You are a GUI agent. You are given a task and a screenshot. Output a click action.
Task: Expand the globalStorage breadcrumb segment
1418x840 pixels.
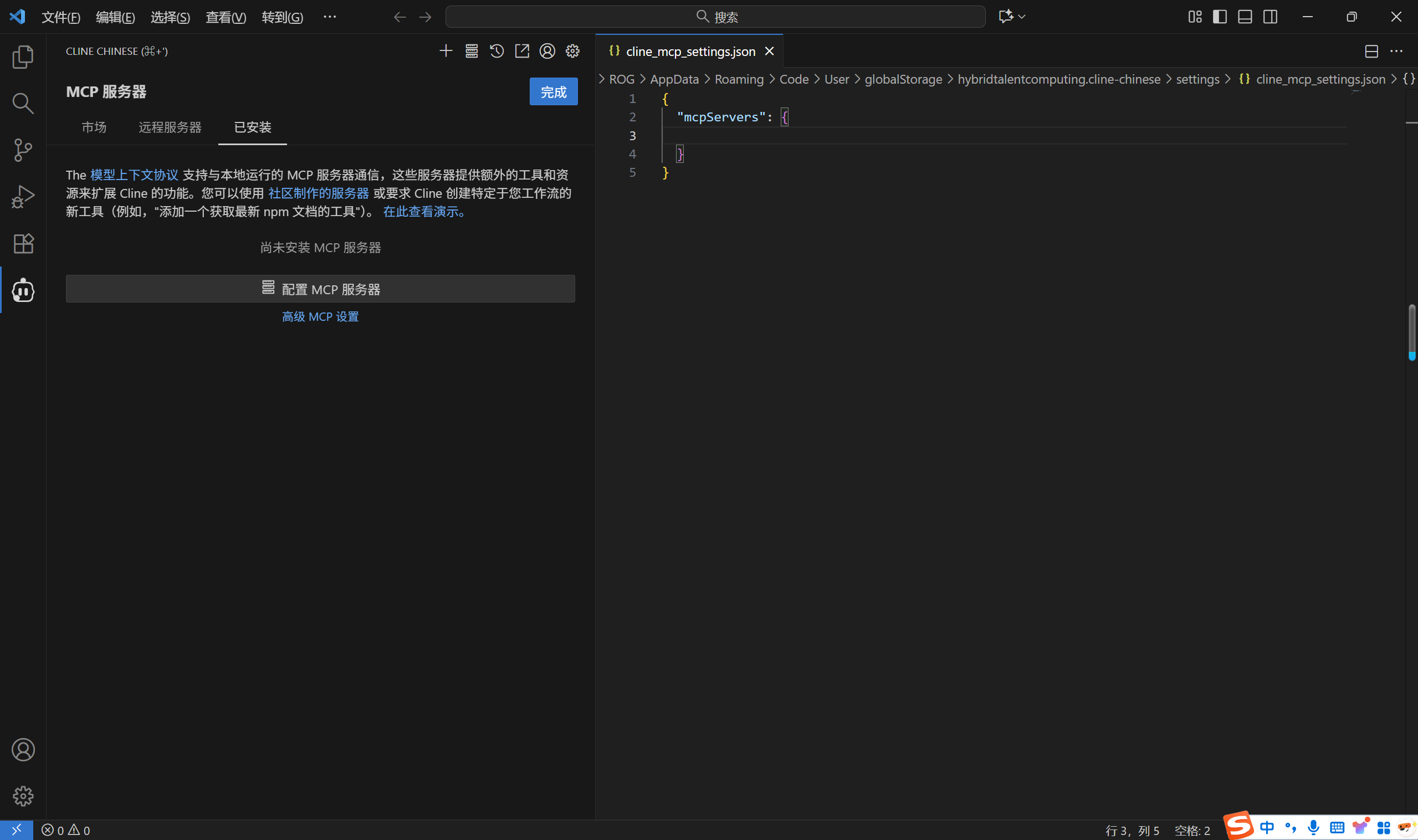pyautogui.click(x=903, y=79)
